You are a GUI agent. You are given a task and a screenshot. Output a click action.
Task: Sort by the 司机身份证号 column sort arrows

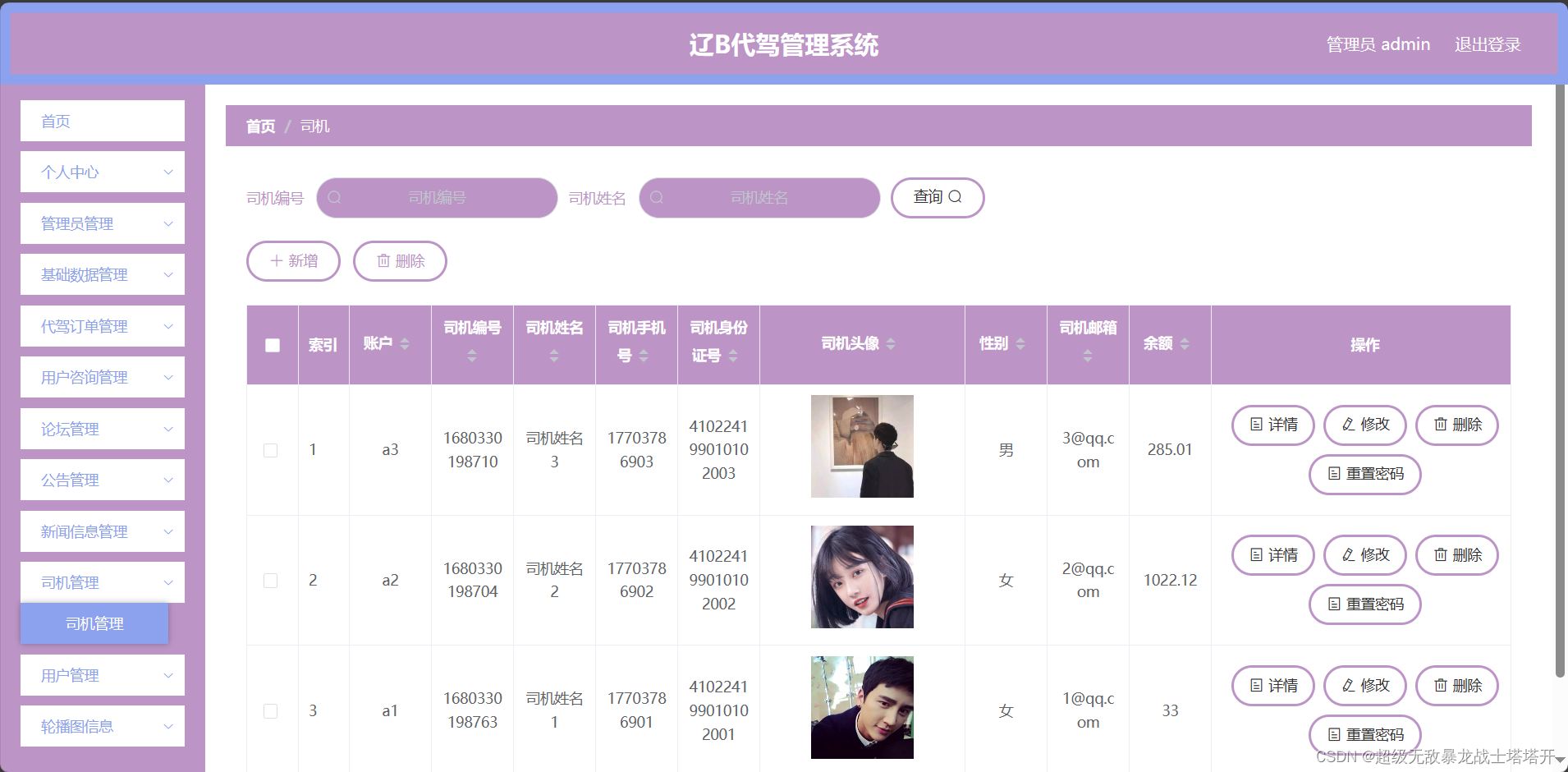(733, 356)
